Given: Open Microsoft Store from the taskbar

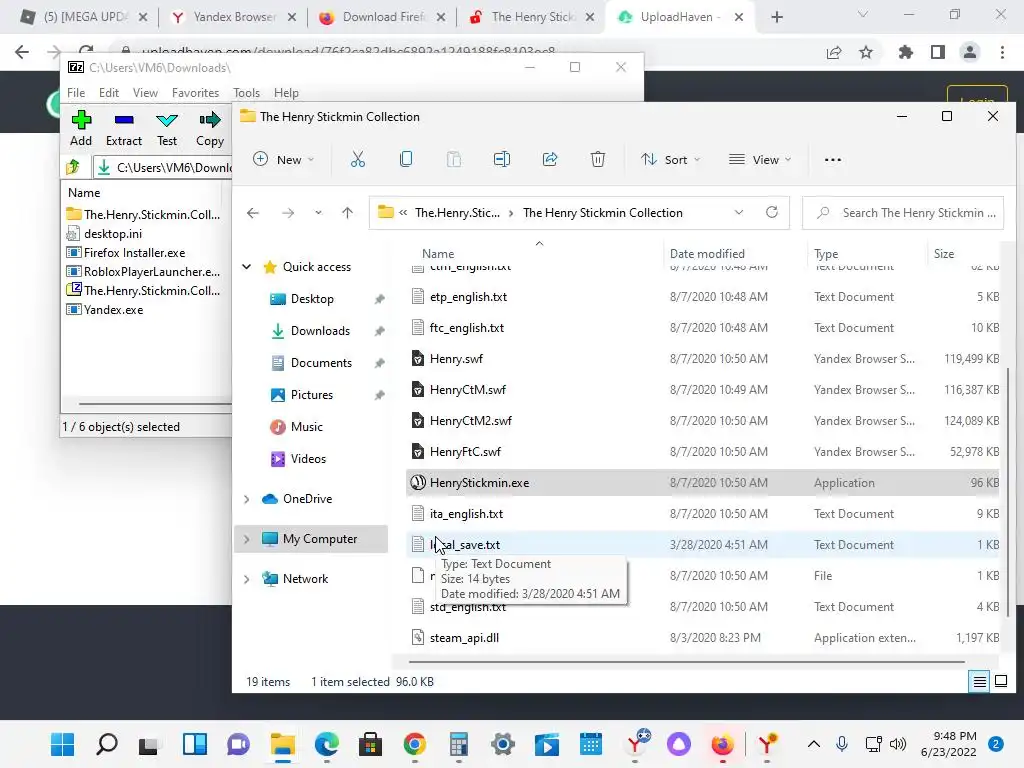Looking at the screenshot, I should coord(370,744).
